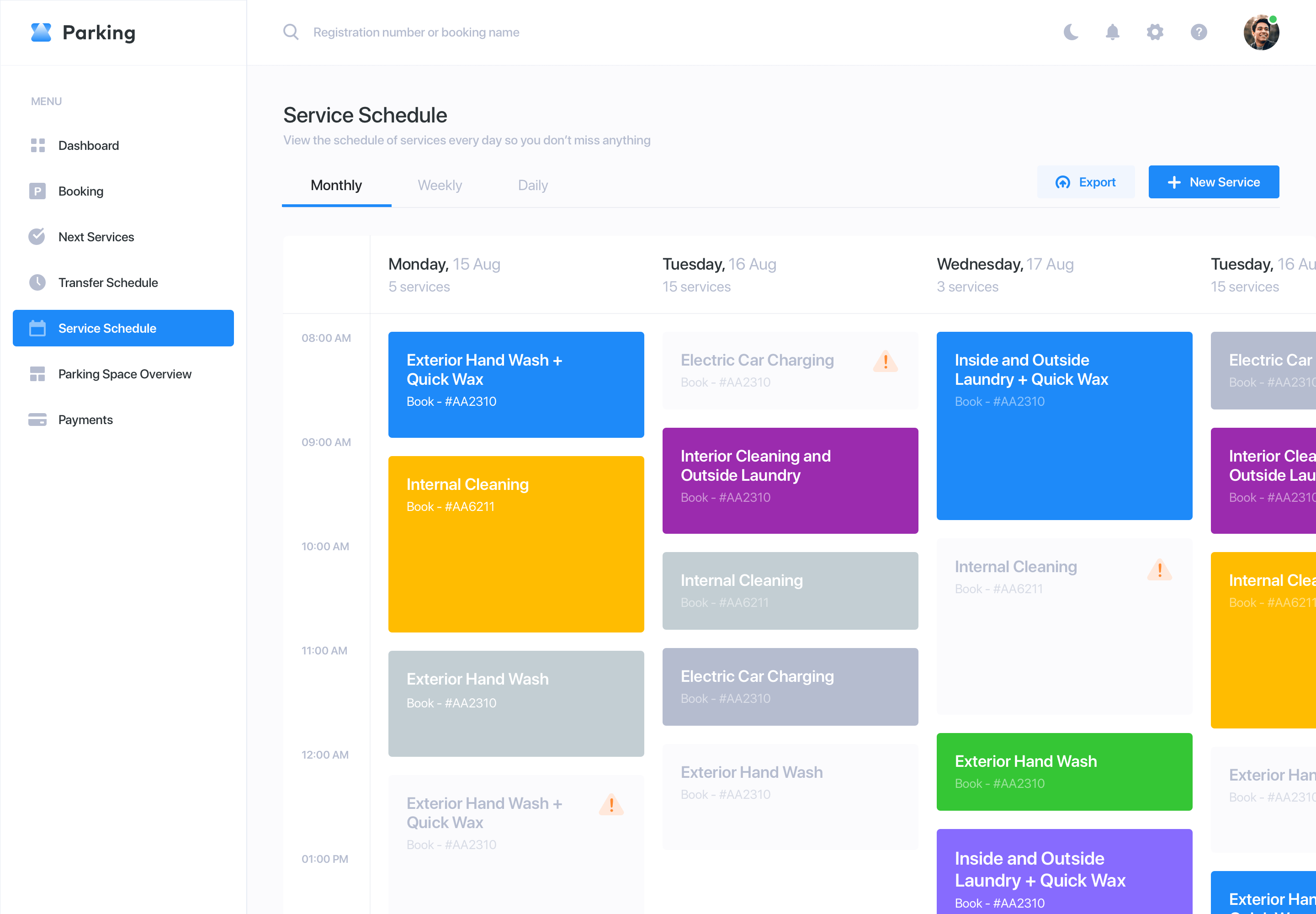Click the Parking logo icon
This screenshot has height=914, width=1316.
tap(41, 32)
